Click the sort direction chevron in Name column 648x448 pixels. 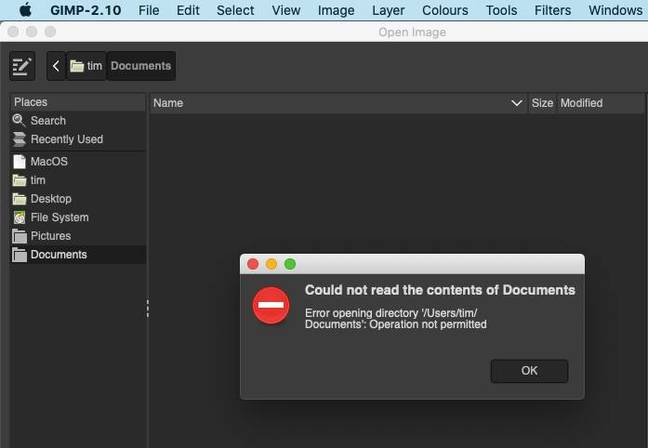(517, 103)
